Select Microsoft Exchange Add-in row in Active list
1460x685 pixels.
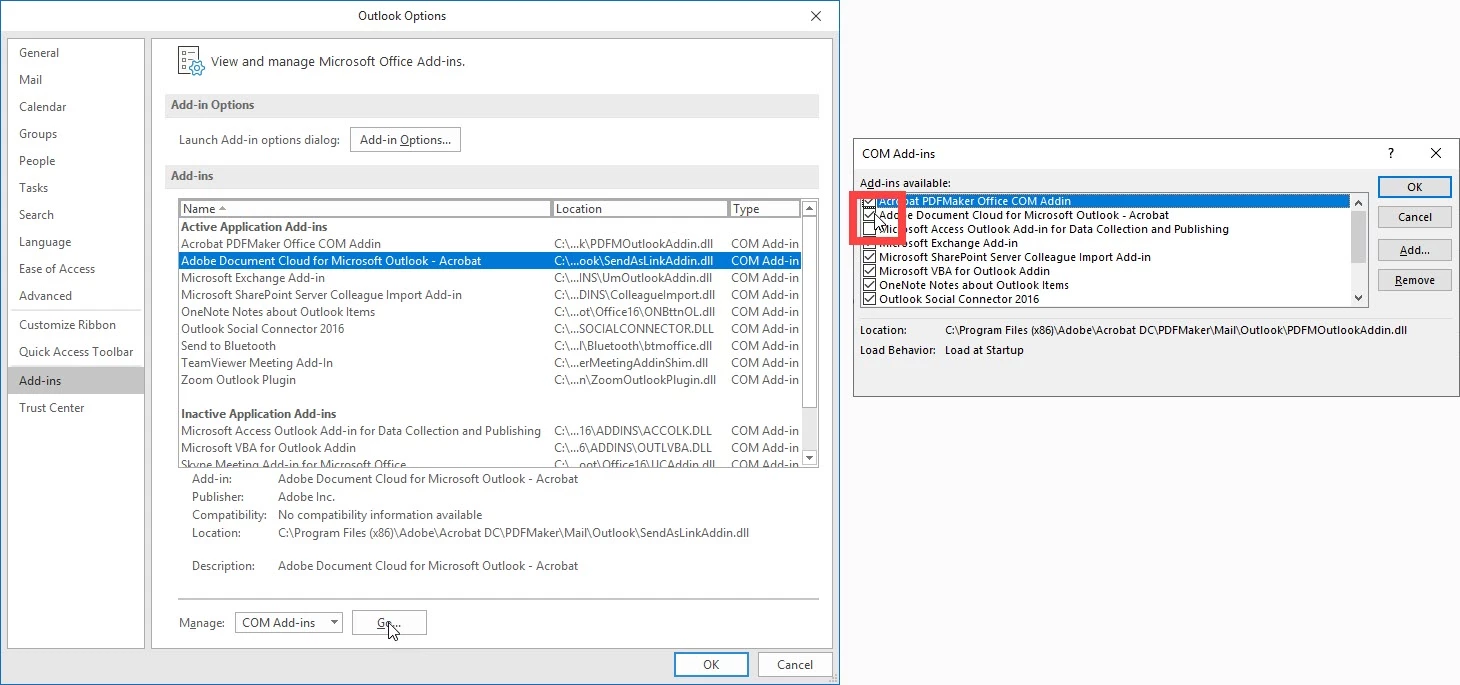click(490, 278)
